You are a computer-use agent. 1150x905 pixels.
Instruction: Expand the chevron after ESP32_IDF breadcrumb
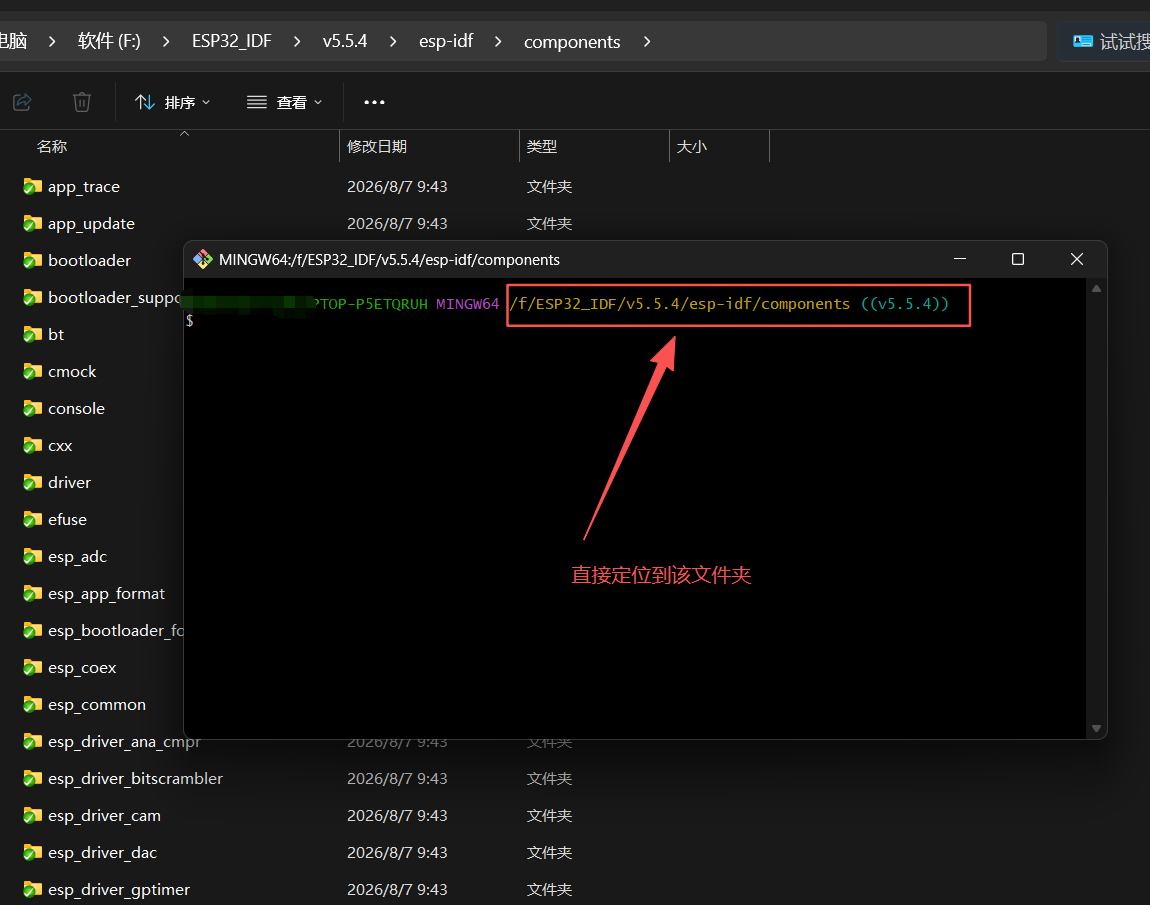point(297,42)
